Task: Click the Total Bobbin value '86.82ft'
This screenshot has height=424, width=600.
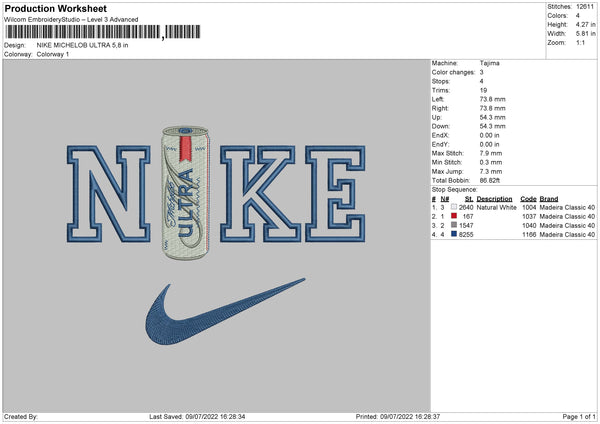Action: pyautogui.click(x=490, y=181)
